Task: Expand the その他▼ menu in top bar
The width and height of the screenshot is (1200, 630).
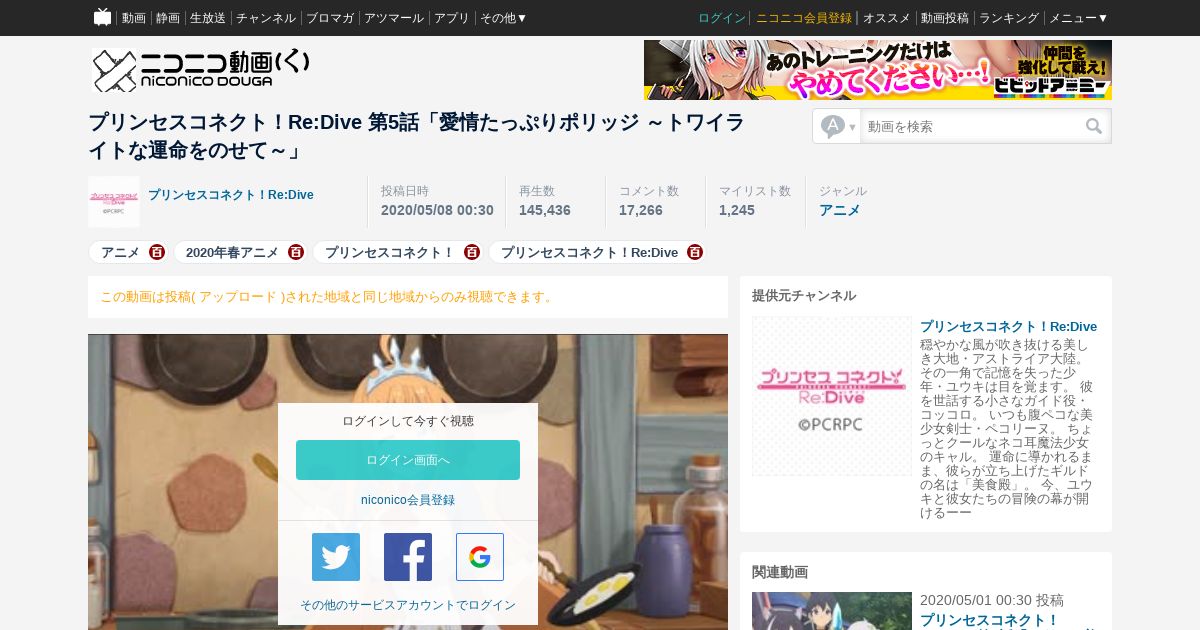Action: 503,18
